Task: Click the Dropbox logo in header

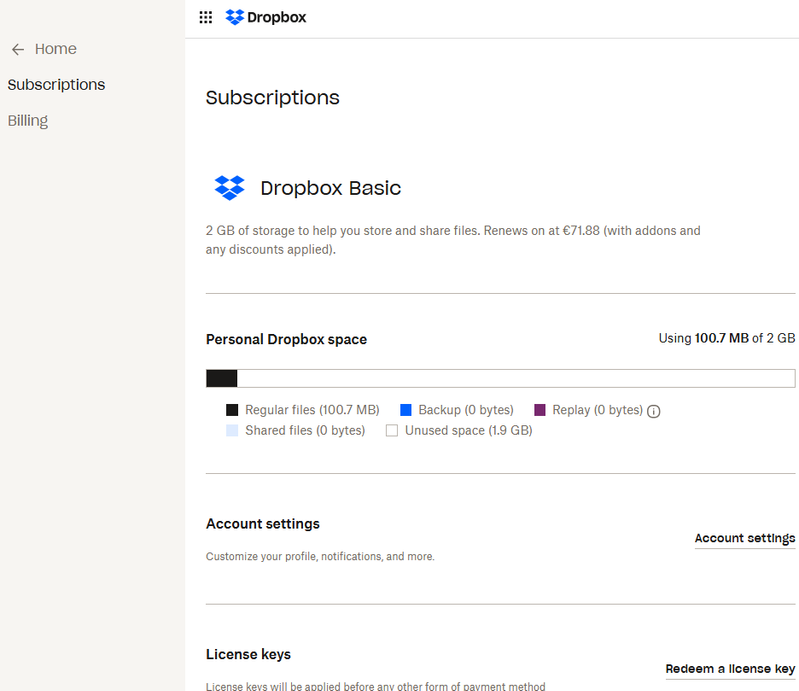Action: tap(266, 17)
